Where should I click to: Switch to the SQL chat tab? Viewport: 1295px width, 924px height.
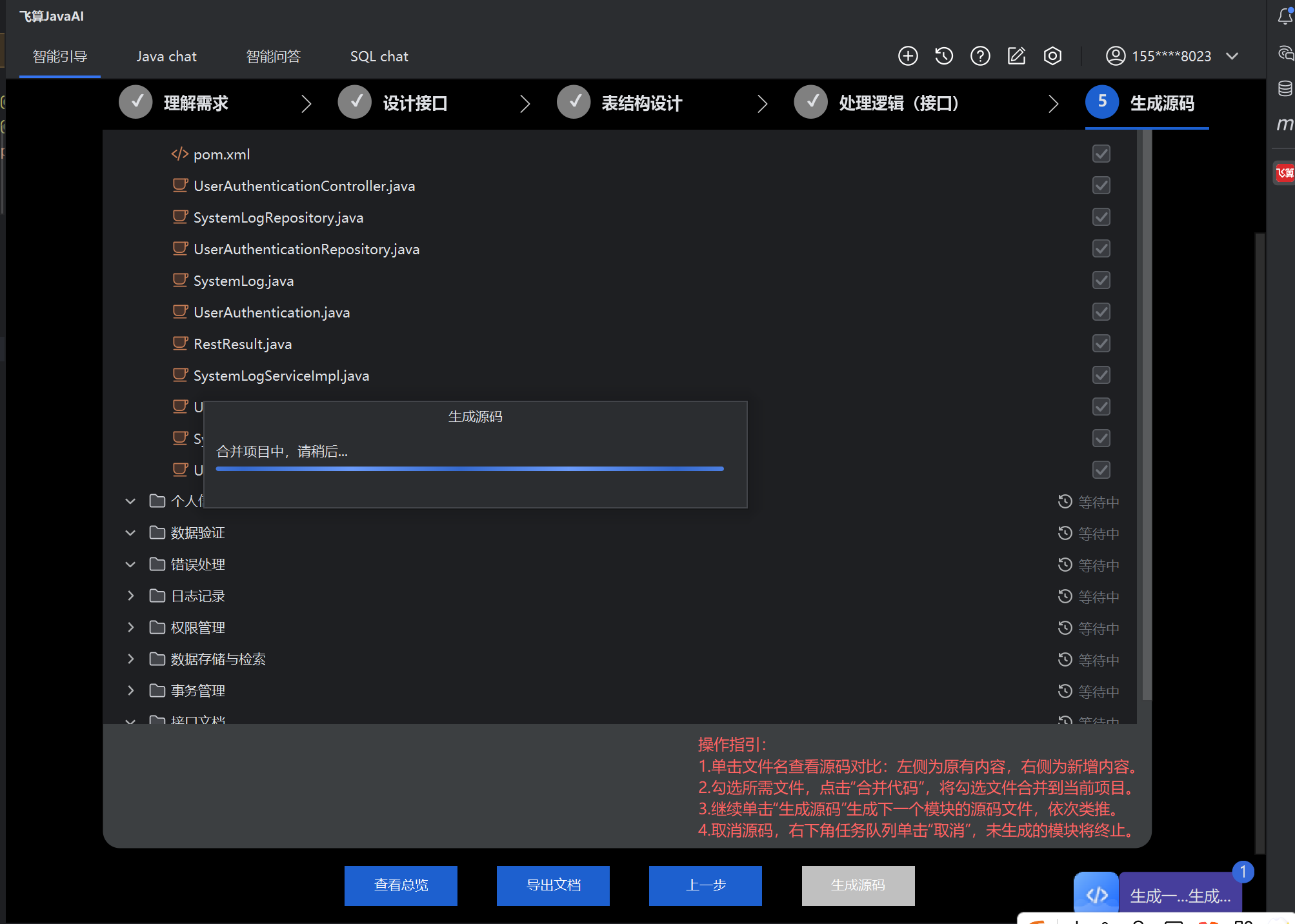(379, 56)
